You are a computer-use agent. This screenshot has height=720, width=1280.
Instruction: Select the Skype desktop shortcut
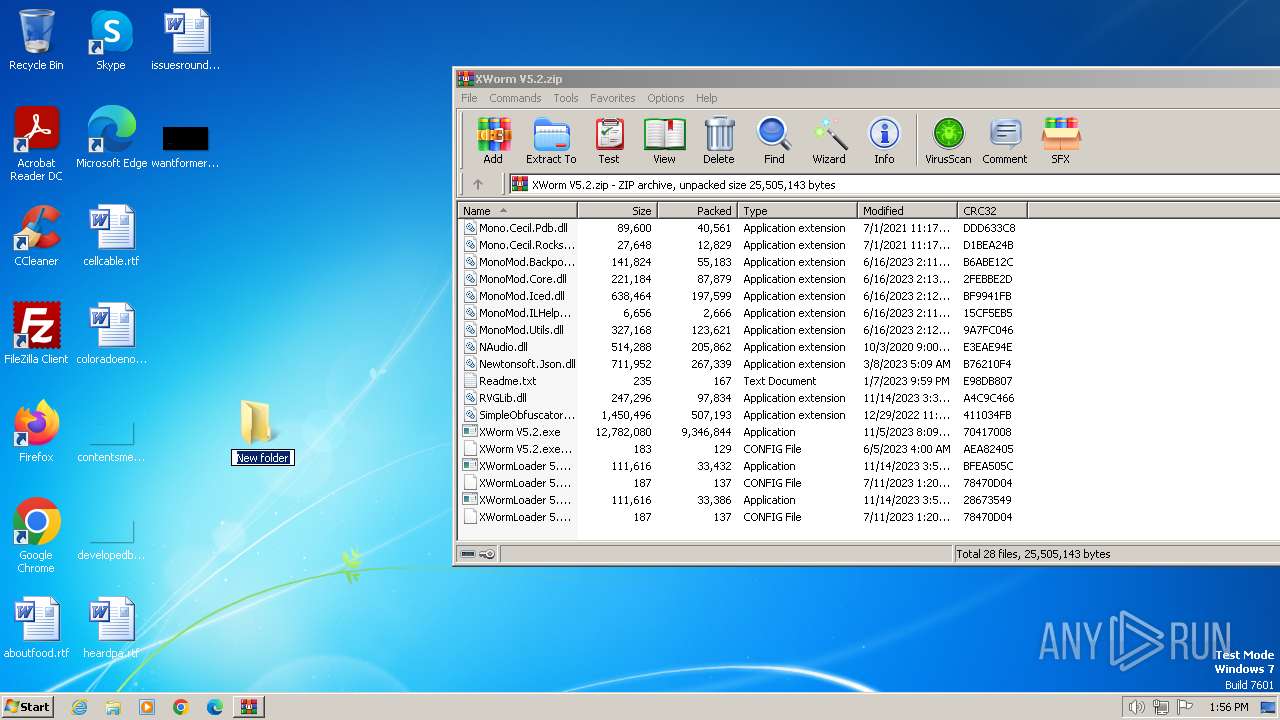110,40
